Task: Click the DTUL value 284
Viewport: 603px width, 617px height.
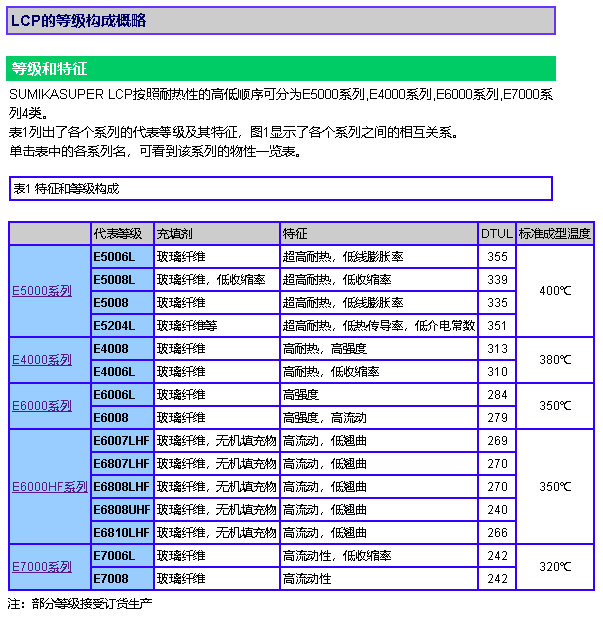Action: (x=497, y=395)
